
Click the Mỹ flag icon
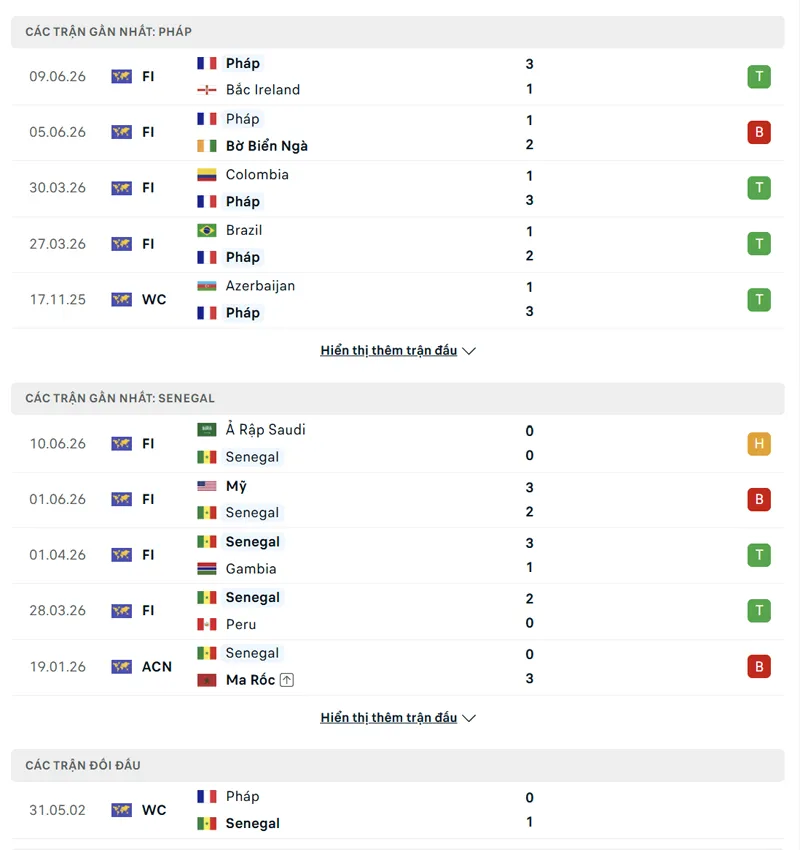click(x=207, y=486)
